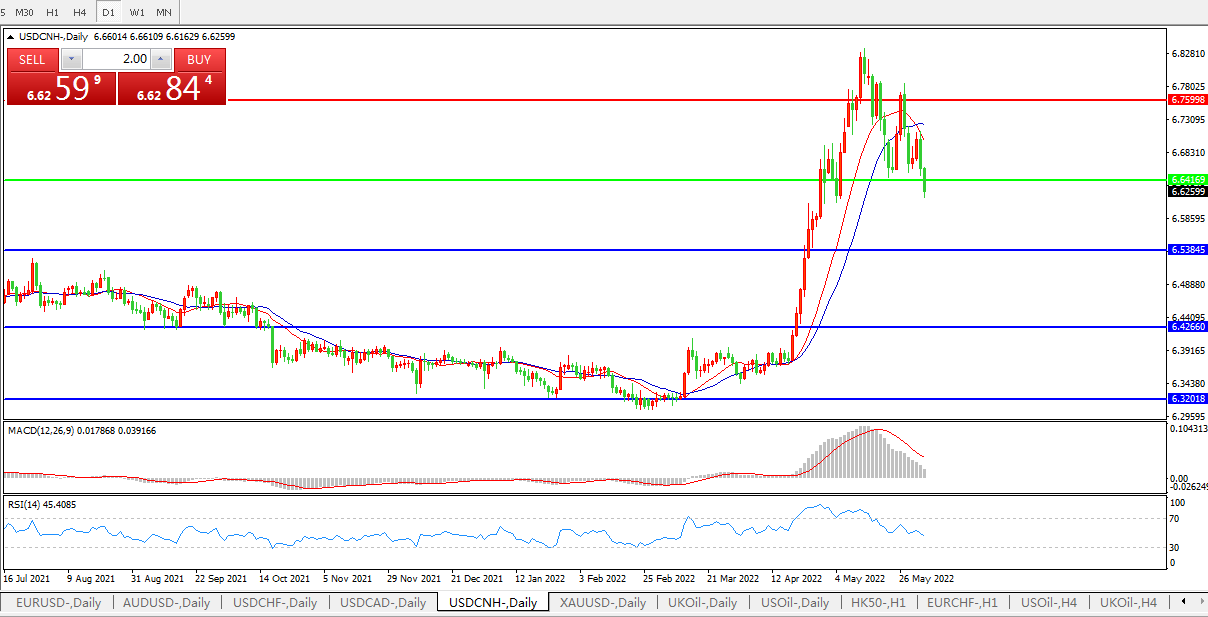Click the 2.00 volume input field
This screenshot has height=617, width=1208.
click(116, 59)
